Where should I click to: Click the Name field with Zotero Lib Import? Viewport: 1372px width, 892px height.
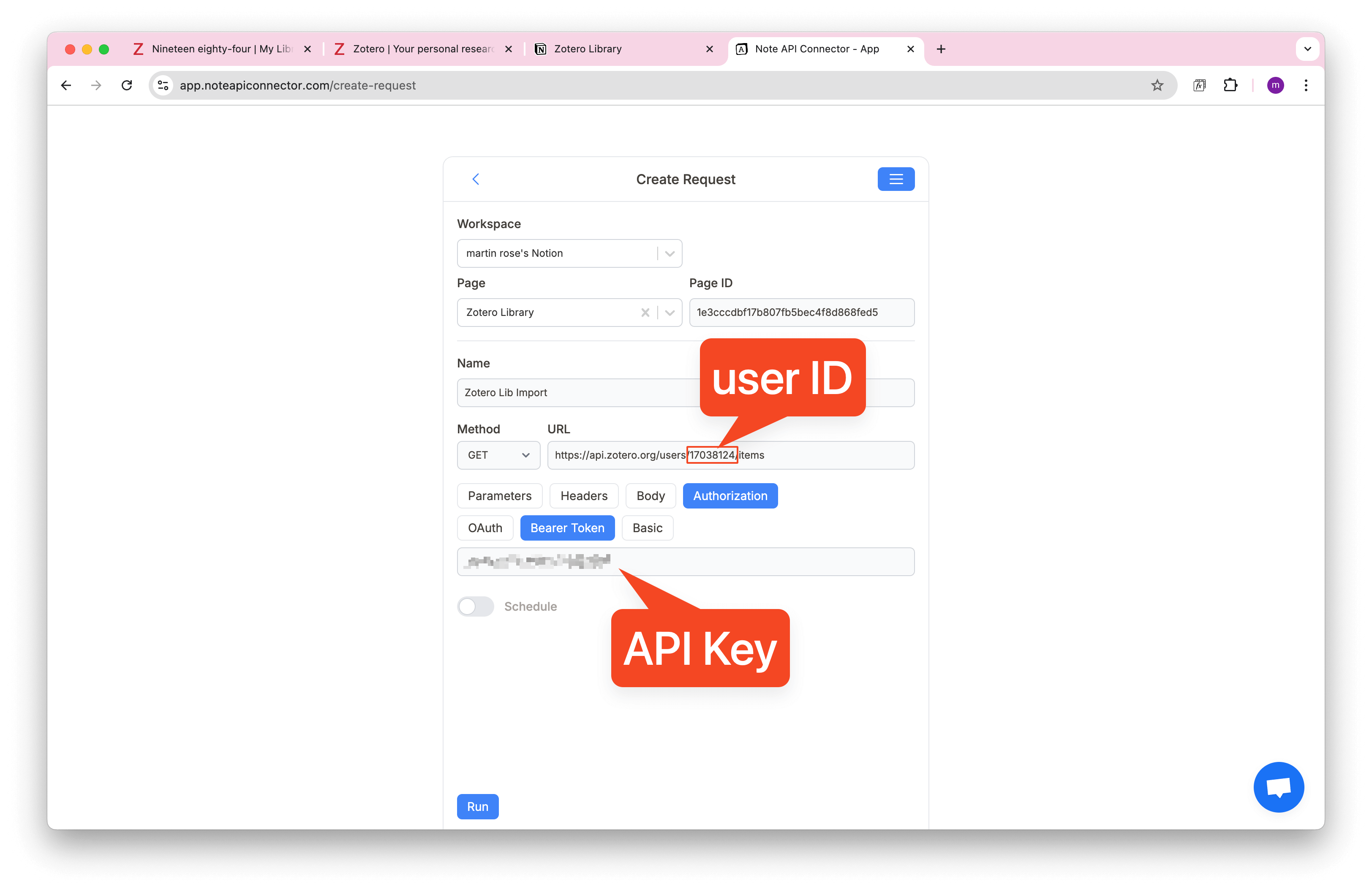[686, 392]
